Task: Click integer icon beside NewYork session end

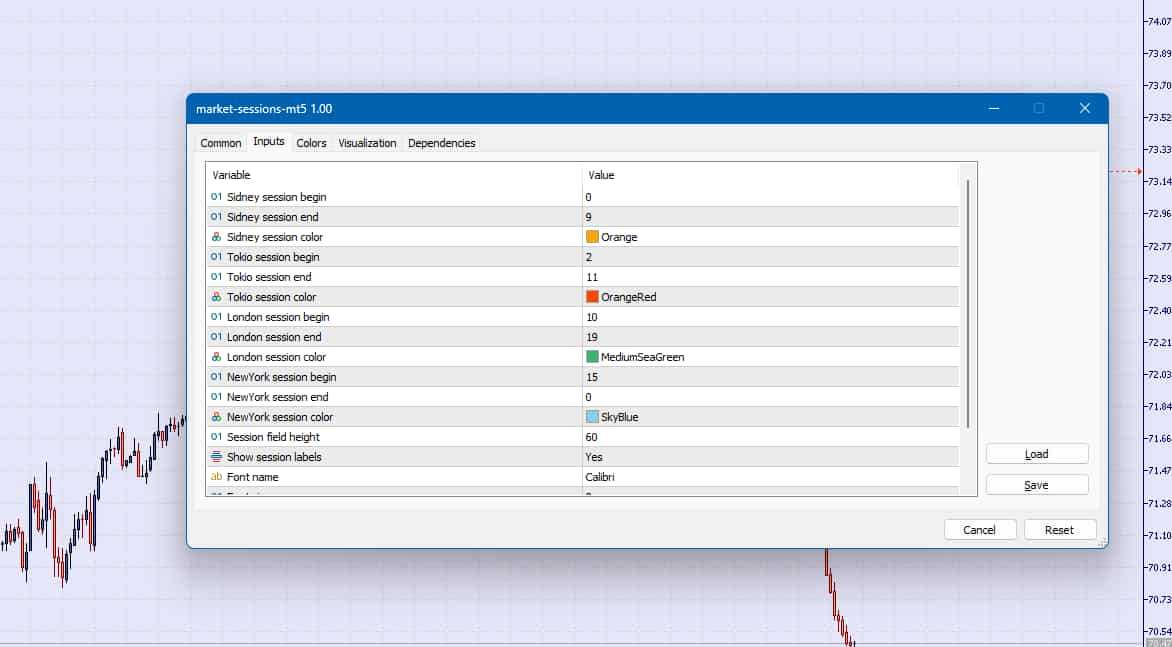Action: coord(217,397)
